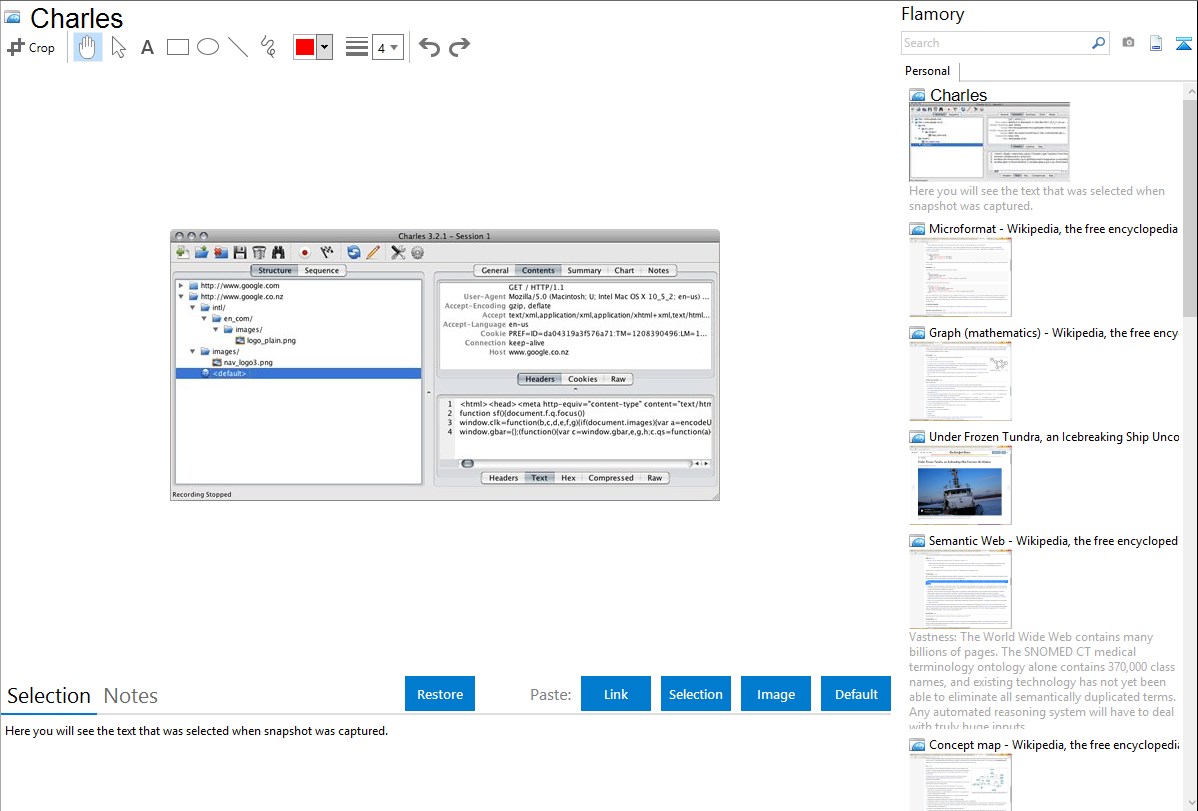This screenshot has width=1198, height=811.
Task: Redo the last undone action
Action: click(x=459, y=47)
